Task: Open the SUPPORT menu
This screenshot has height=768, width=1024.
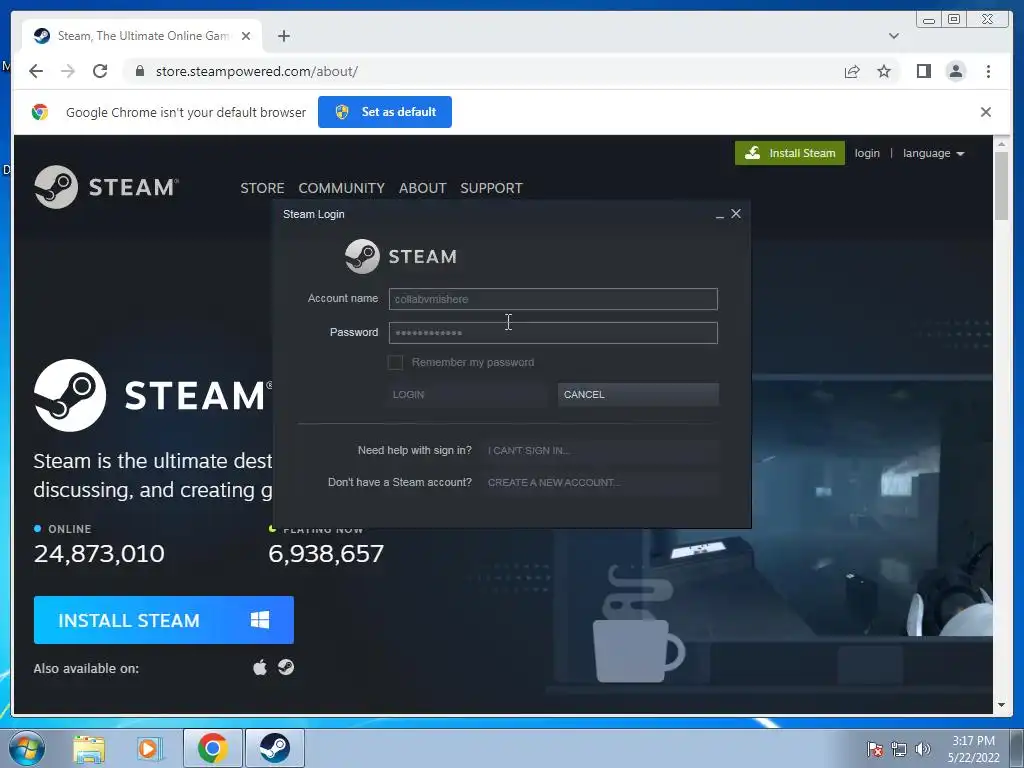Action: tap(491, 188)
